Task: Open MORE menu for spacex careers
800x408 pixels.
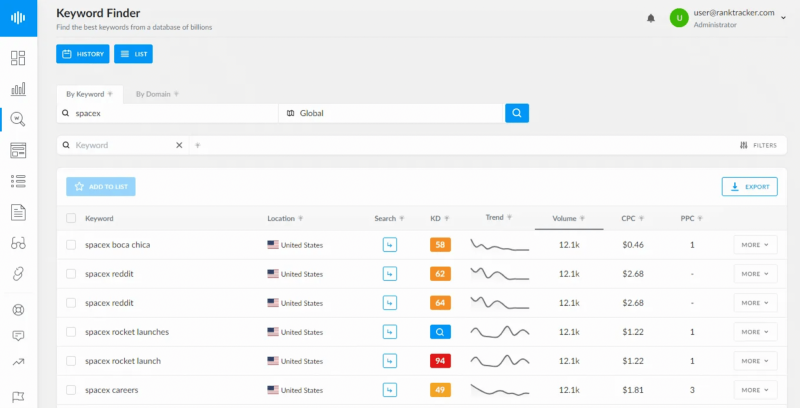Action: 755,390
